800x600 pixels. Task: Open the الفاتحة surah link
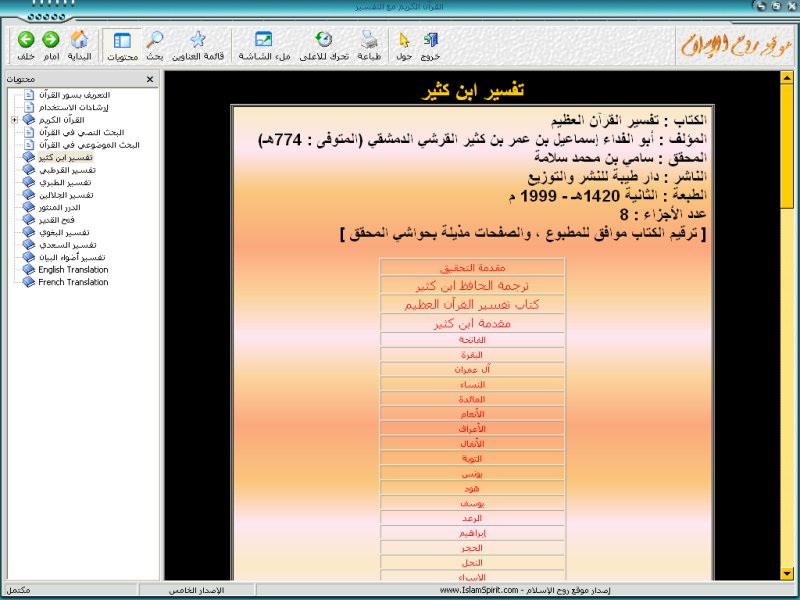472,340
